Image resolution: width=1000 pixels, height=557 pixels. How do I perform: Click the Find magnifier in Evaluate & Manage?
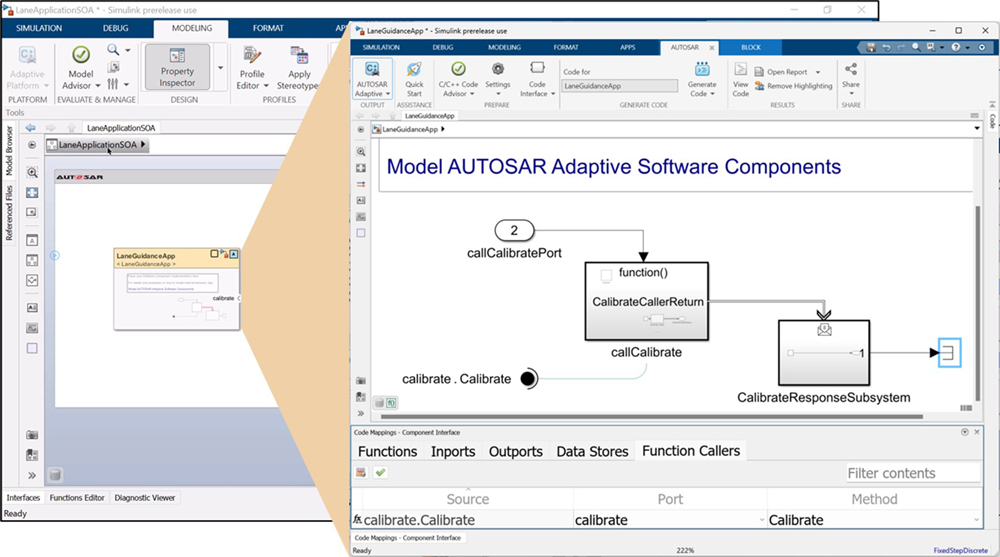click(113, 50)
